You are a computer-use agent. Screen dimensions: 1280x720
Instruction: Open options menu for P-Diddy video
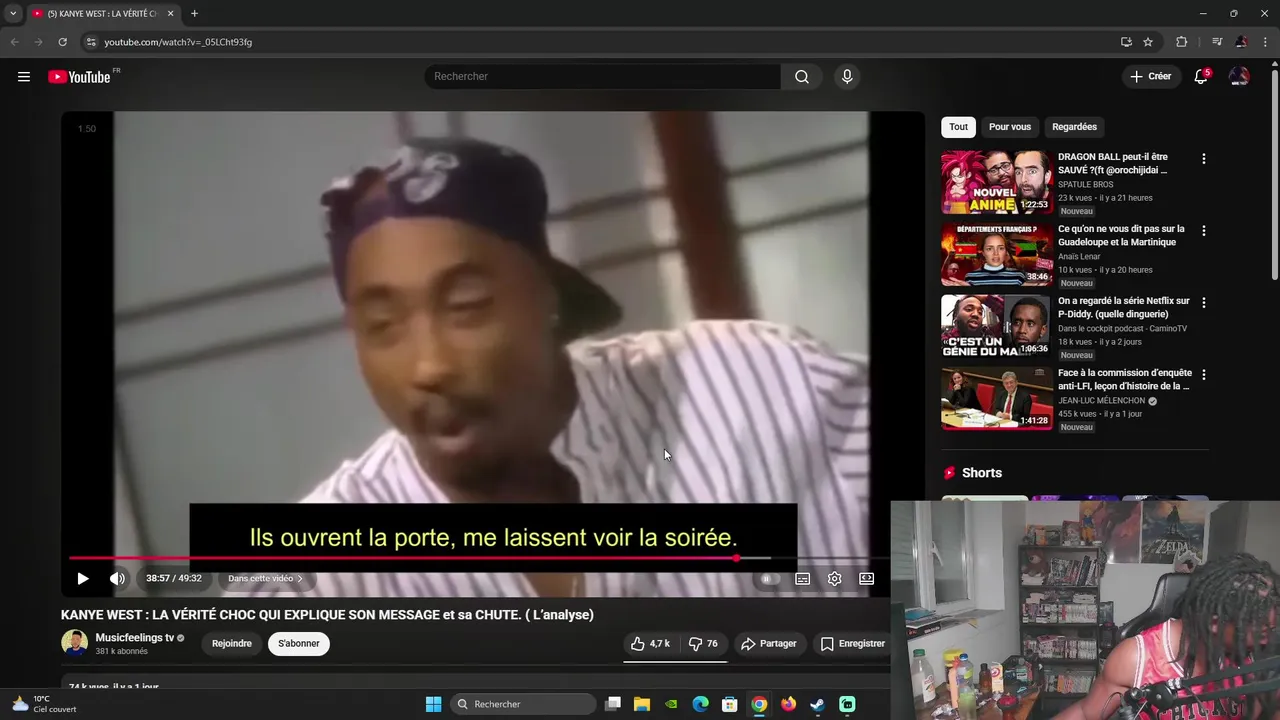1203,303
